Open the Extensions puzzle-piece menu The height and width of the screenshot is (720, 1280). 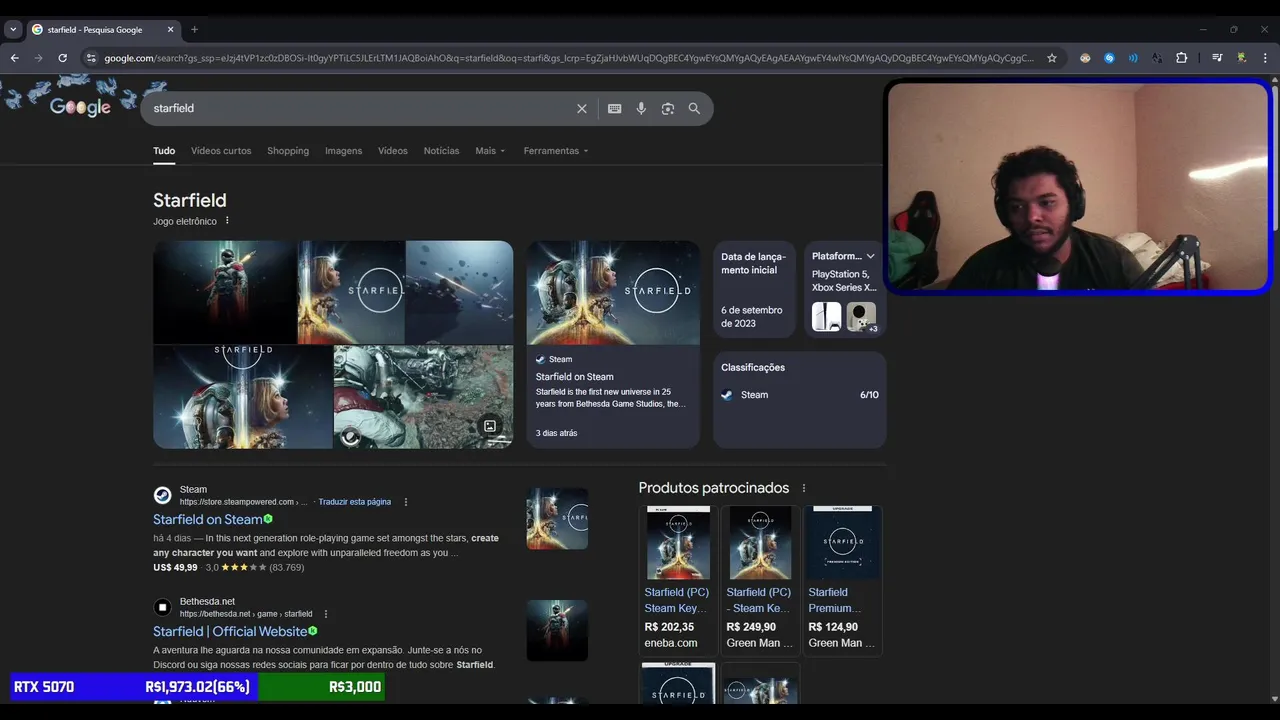click(x=1181, y=58)
